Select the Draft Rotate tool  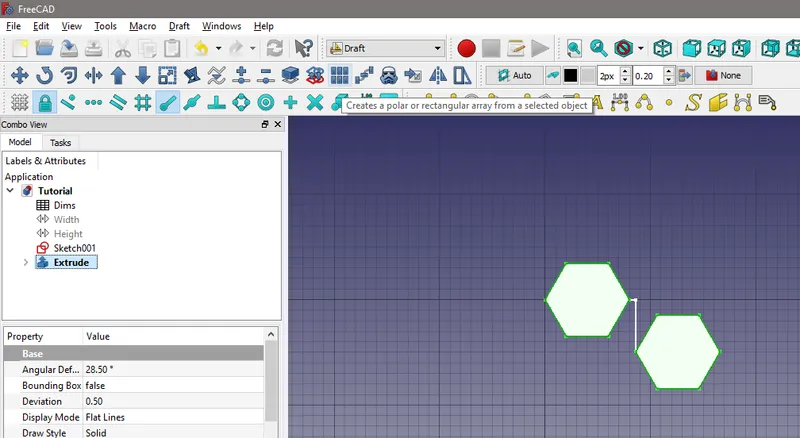[44, 75]
